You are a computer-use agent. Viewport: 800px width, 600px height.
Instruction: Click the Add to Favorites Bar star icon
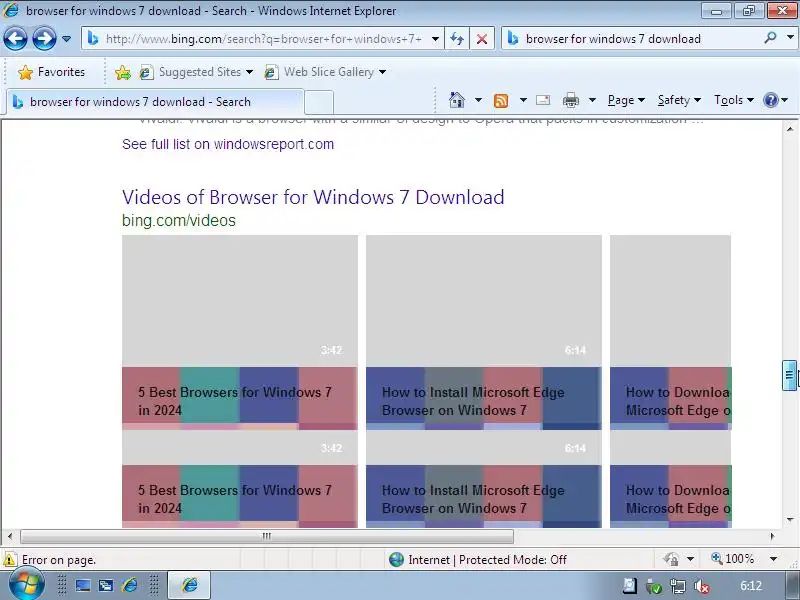(122, 72)
